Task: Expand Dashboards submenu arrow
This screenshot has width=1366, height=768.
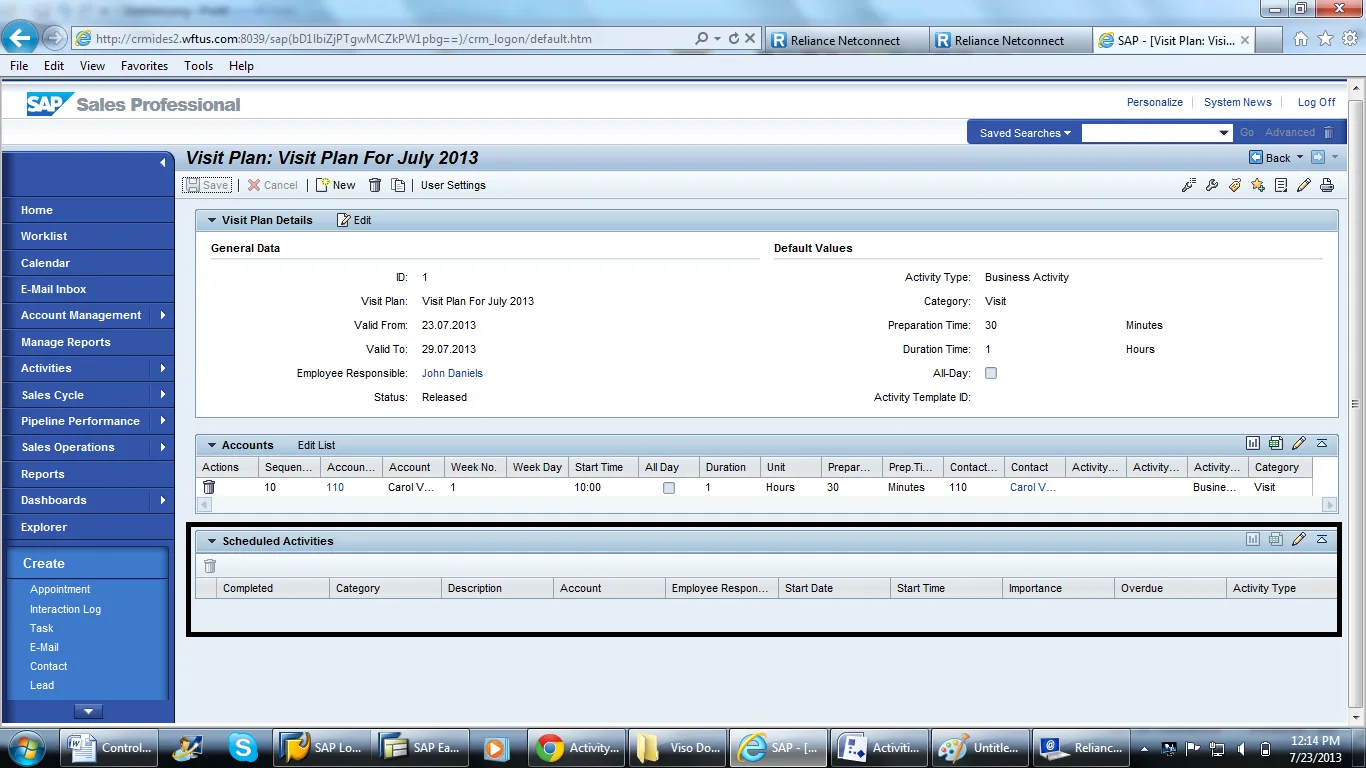Action: pyautogui.click(x=162, y=500)
